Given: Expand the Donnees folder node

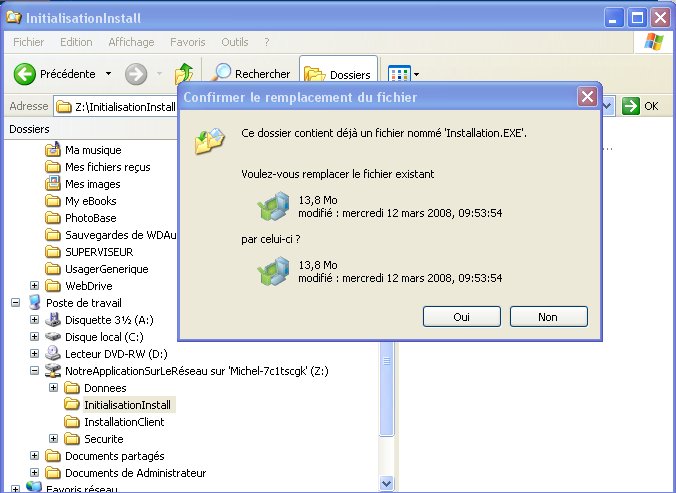Looking at the screenshot, I should 53,388.
